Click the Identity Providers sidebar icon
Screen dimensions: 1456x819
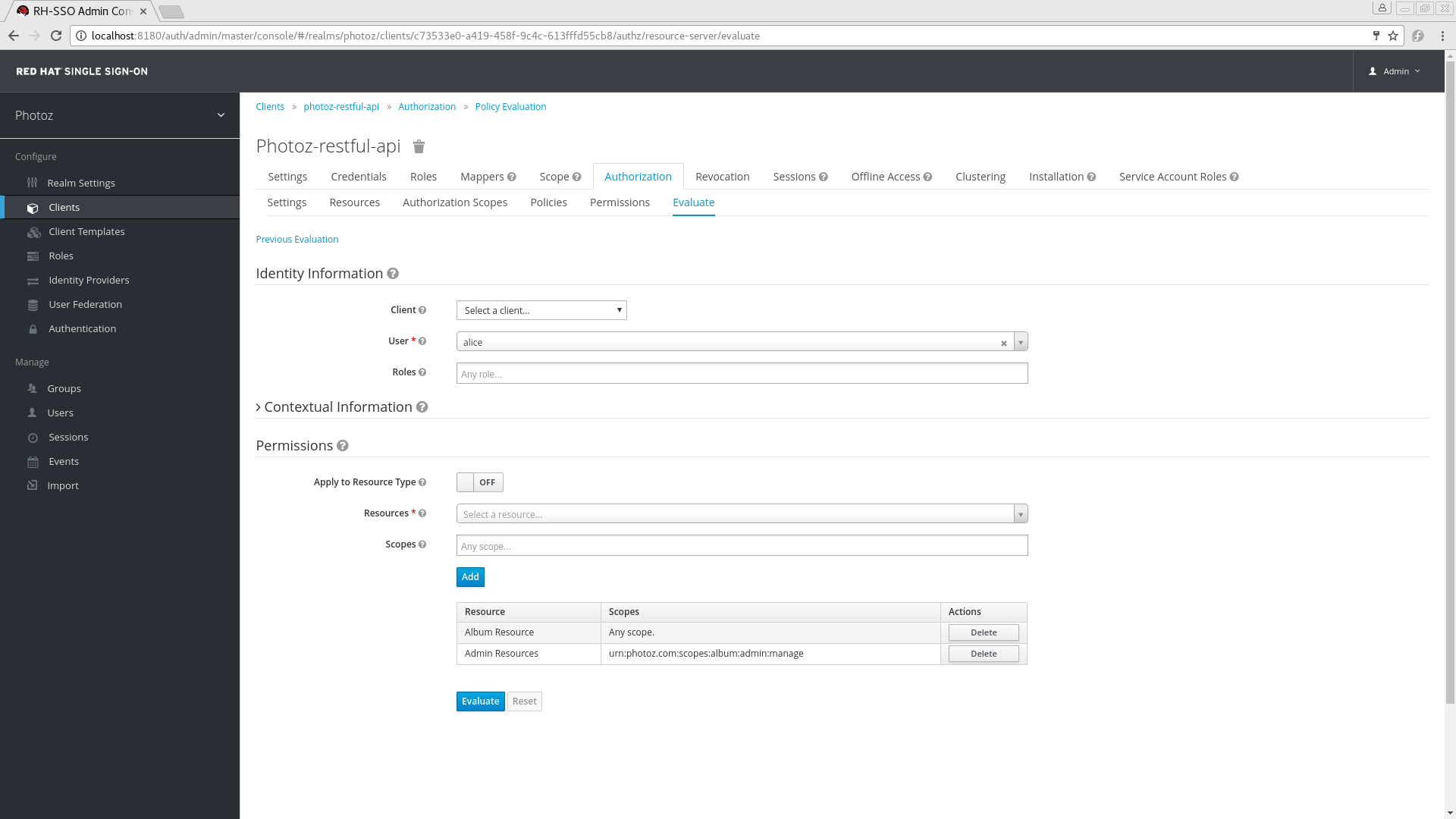click(33, 280)
